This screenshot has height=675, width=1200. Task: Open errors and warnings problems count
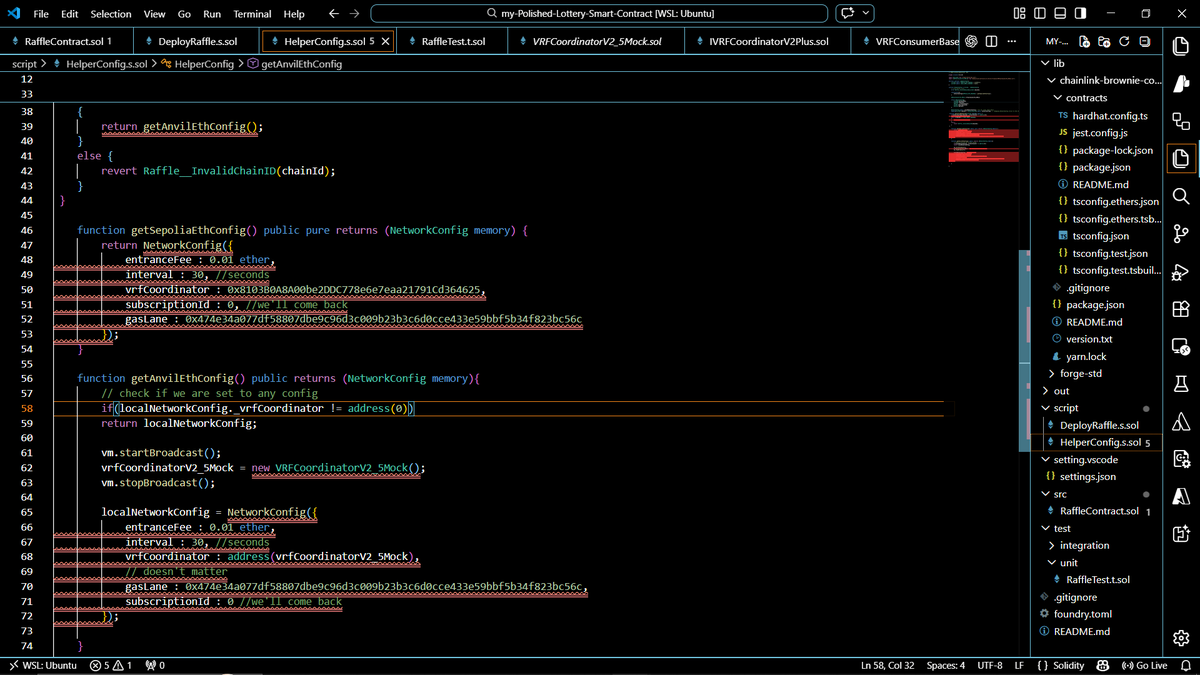point(111,665)
